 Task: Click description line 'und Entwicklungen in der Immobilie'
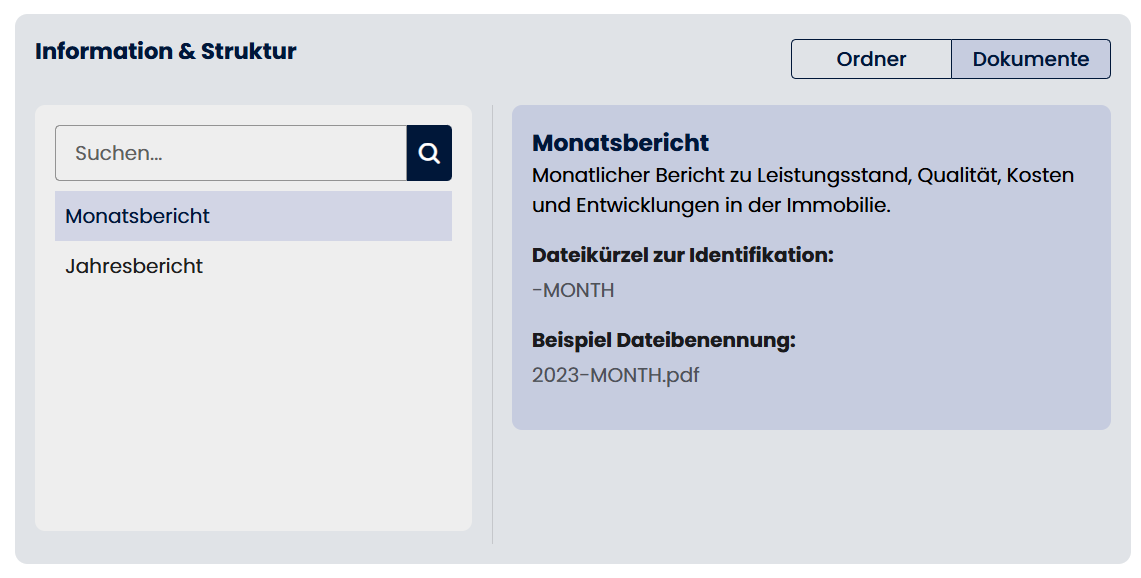click(710, 206)
